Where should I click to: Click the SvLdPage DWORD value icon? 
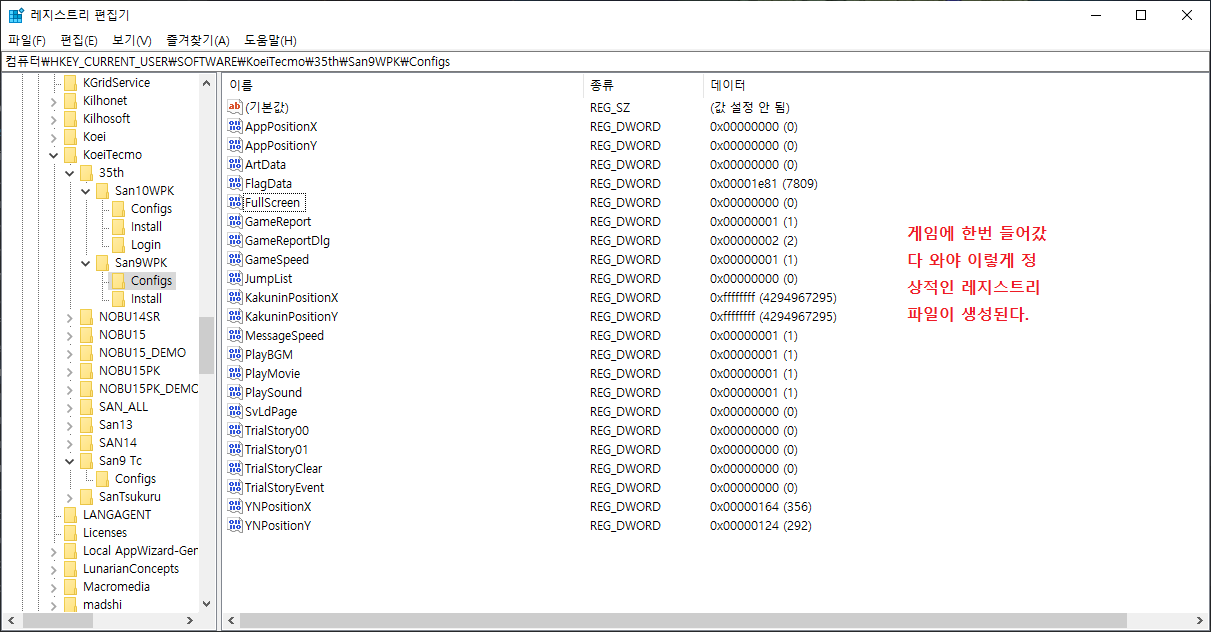pyautogui.click(x=235, y=411)
